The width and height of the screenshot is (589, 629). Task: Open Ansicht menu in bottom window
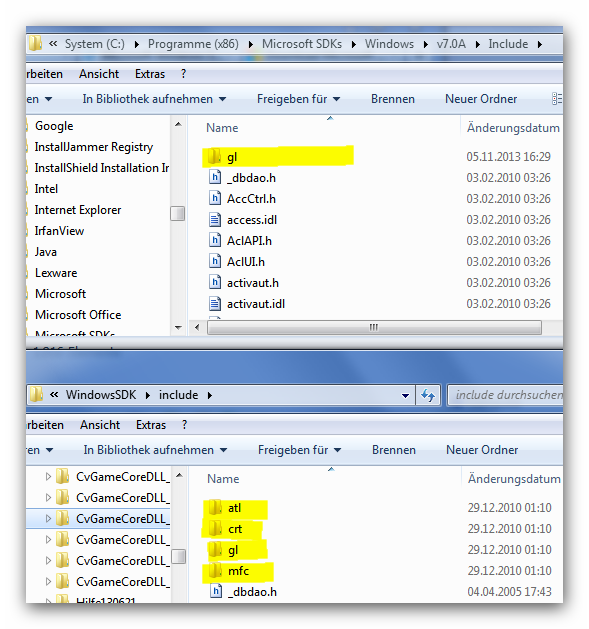pyautogui.click(x=100, y=425)
